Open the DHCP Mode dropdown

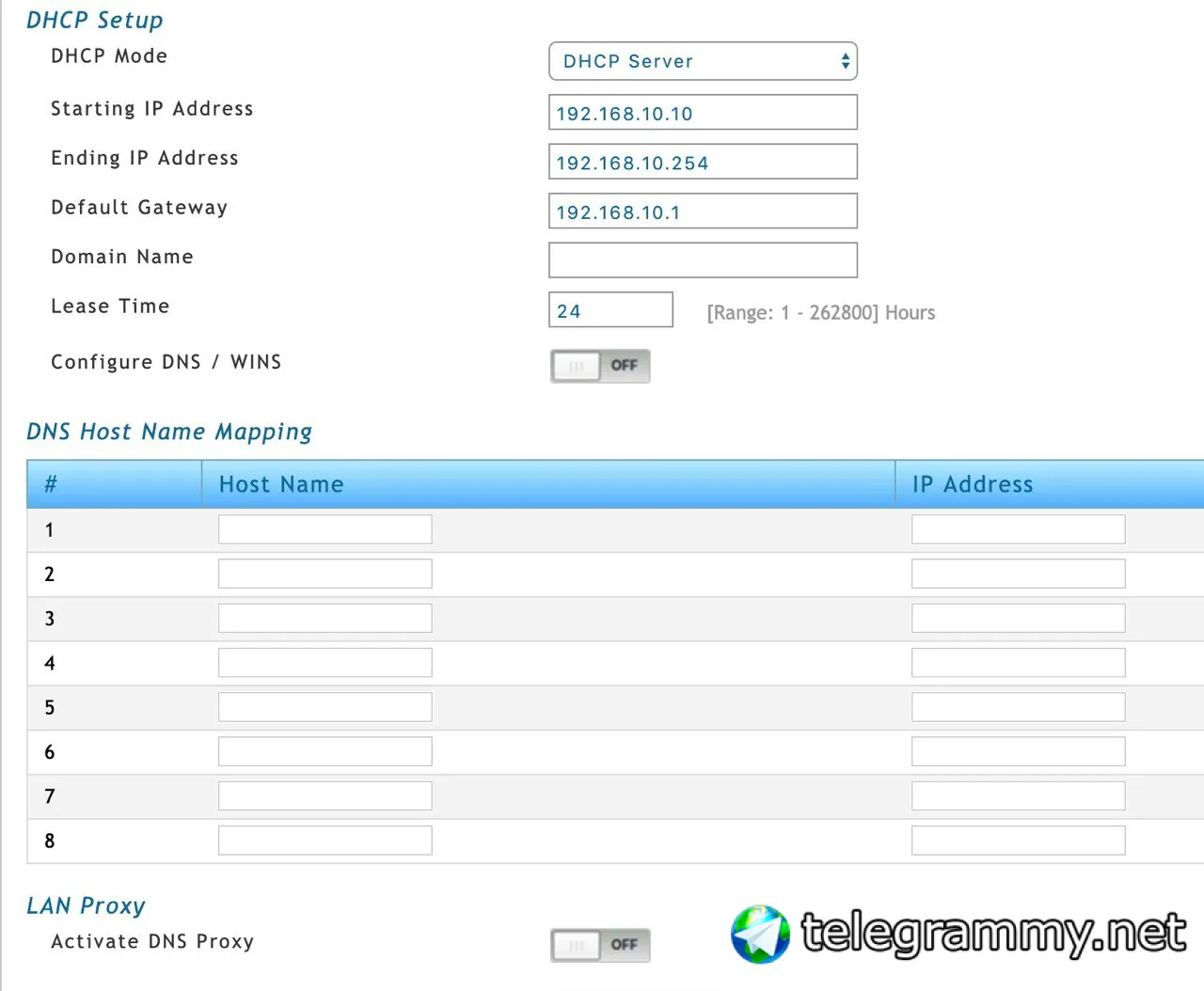point(703,61)
